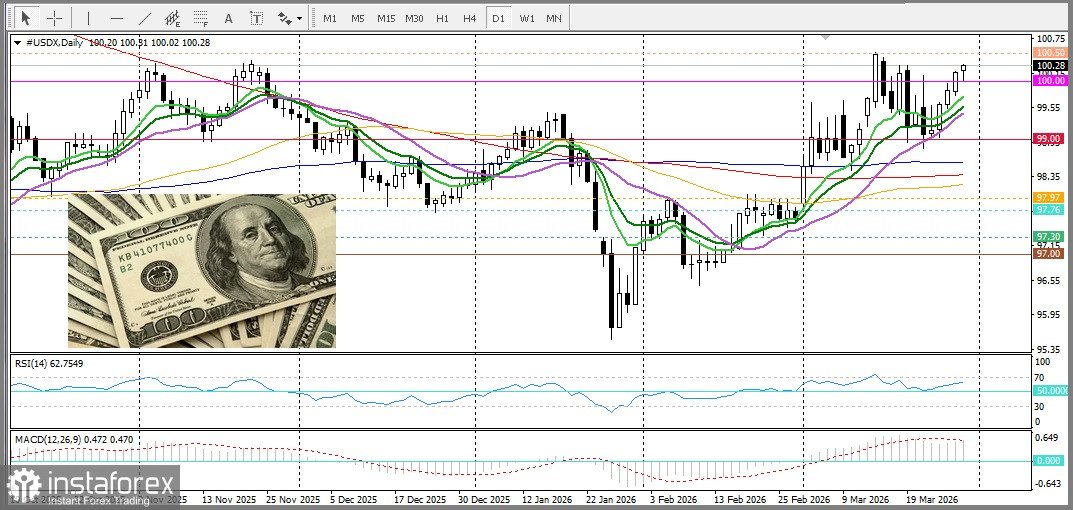Click the hundred dollar bill image
The width and height of the screenshot is (1073, 510).
pos(201,271)
